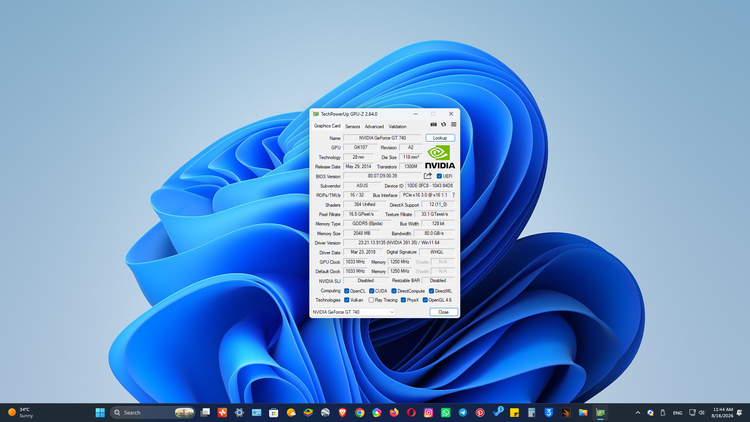This screenshot has width=750, height=422.
Task: Launch Microsoft Store from the taskbar
Action: [274, 412]
